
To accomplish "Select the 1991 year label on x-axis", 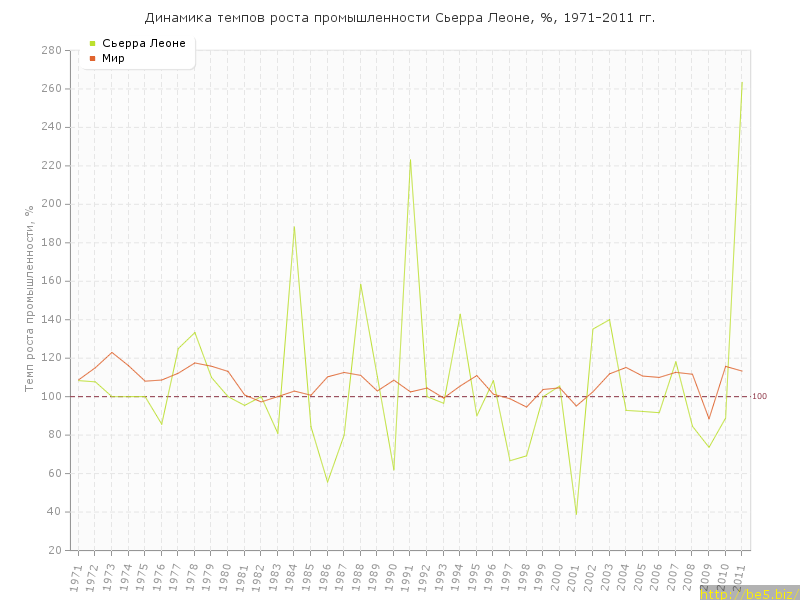I will click(408, 577).
